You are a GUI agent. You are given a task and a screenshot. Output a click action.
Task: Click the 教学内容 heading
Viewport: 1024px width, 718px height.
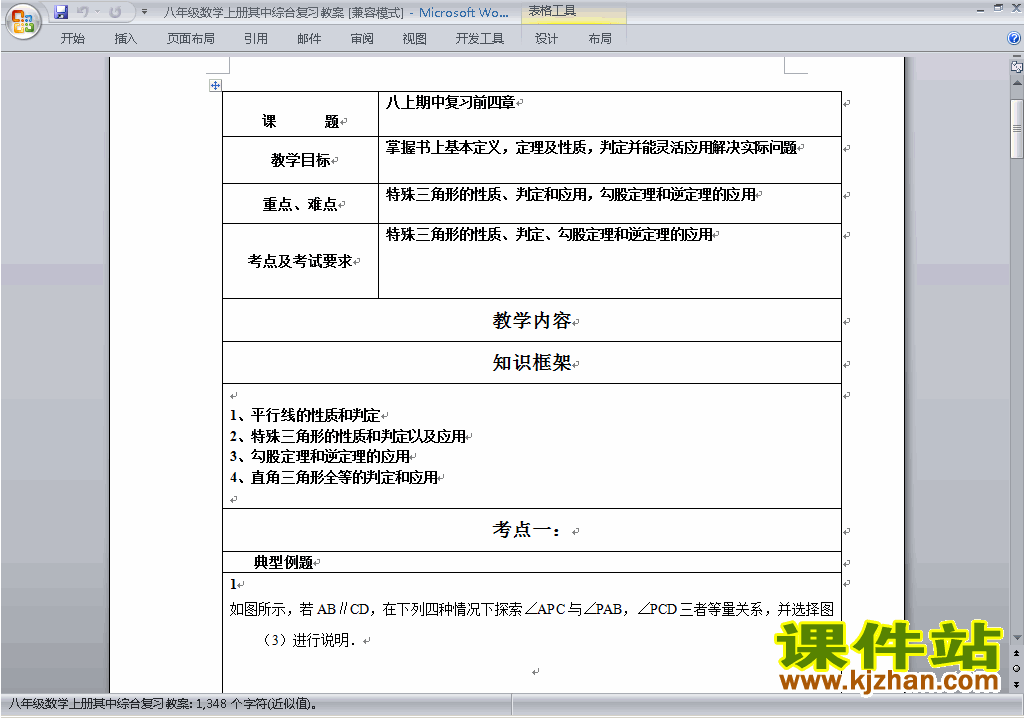click(x=532, y=321)
